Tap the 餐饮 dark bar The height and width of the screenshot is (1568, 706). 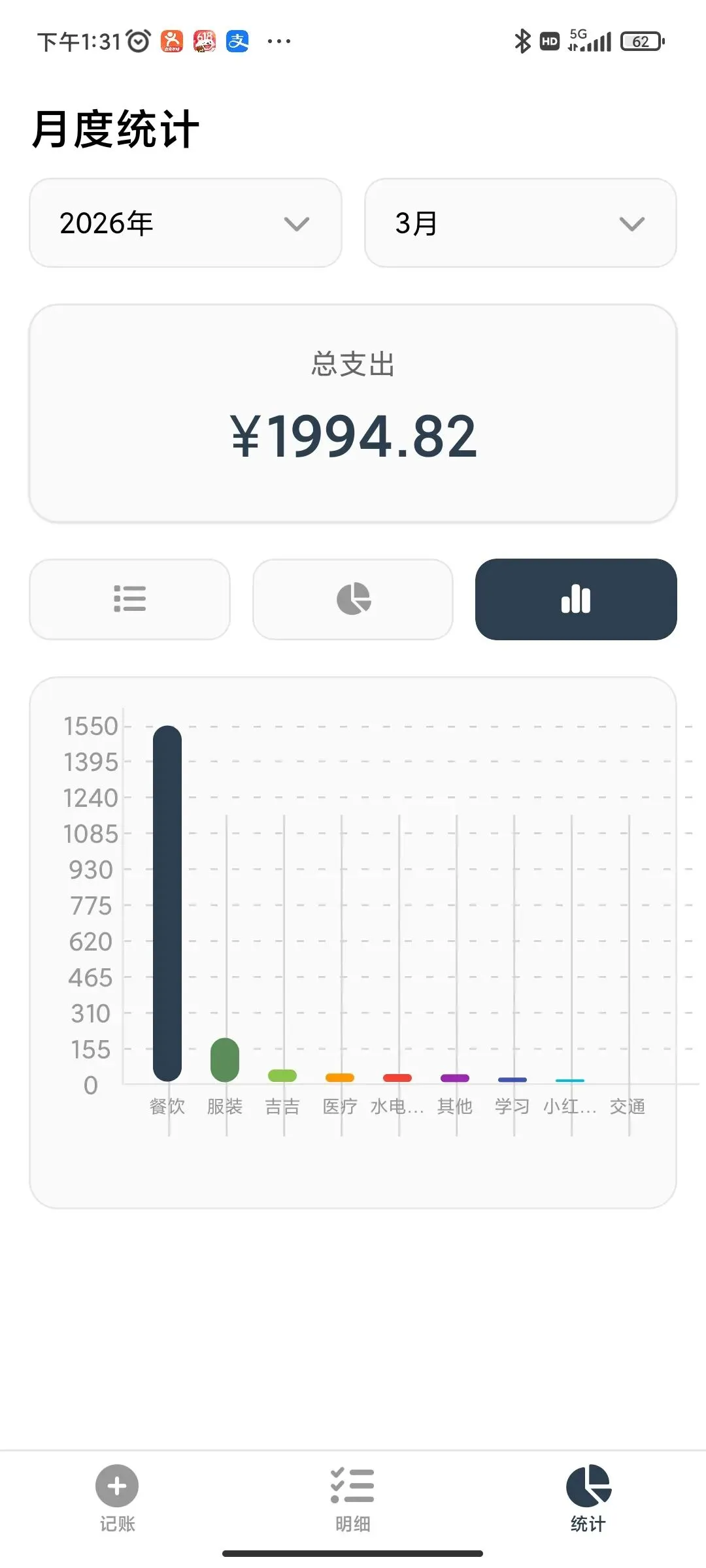coord(167,902)
